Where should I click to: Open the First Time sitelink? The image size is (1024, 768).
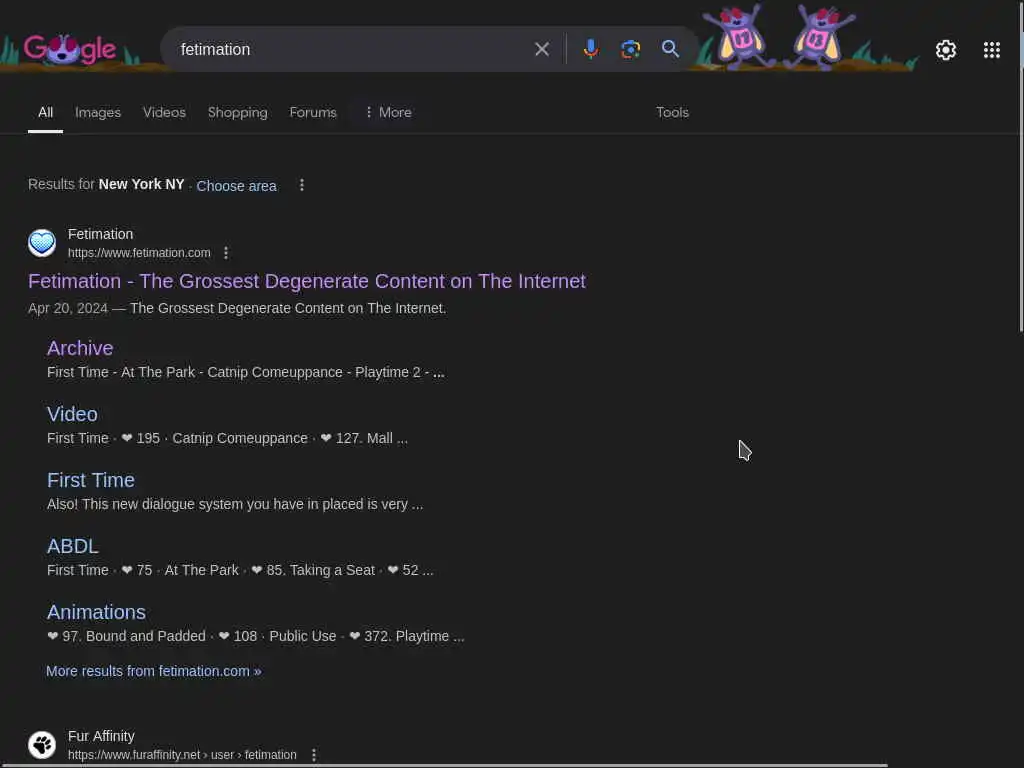tap(91, 480)
